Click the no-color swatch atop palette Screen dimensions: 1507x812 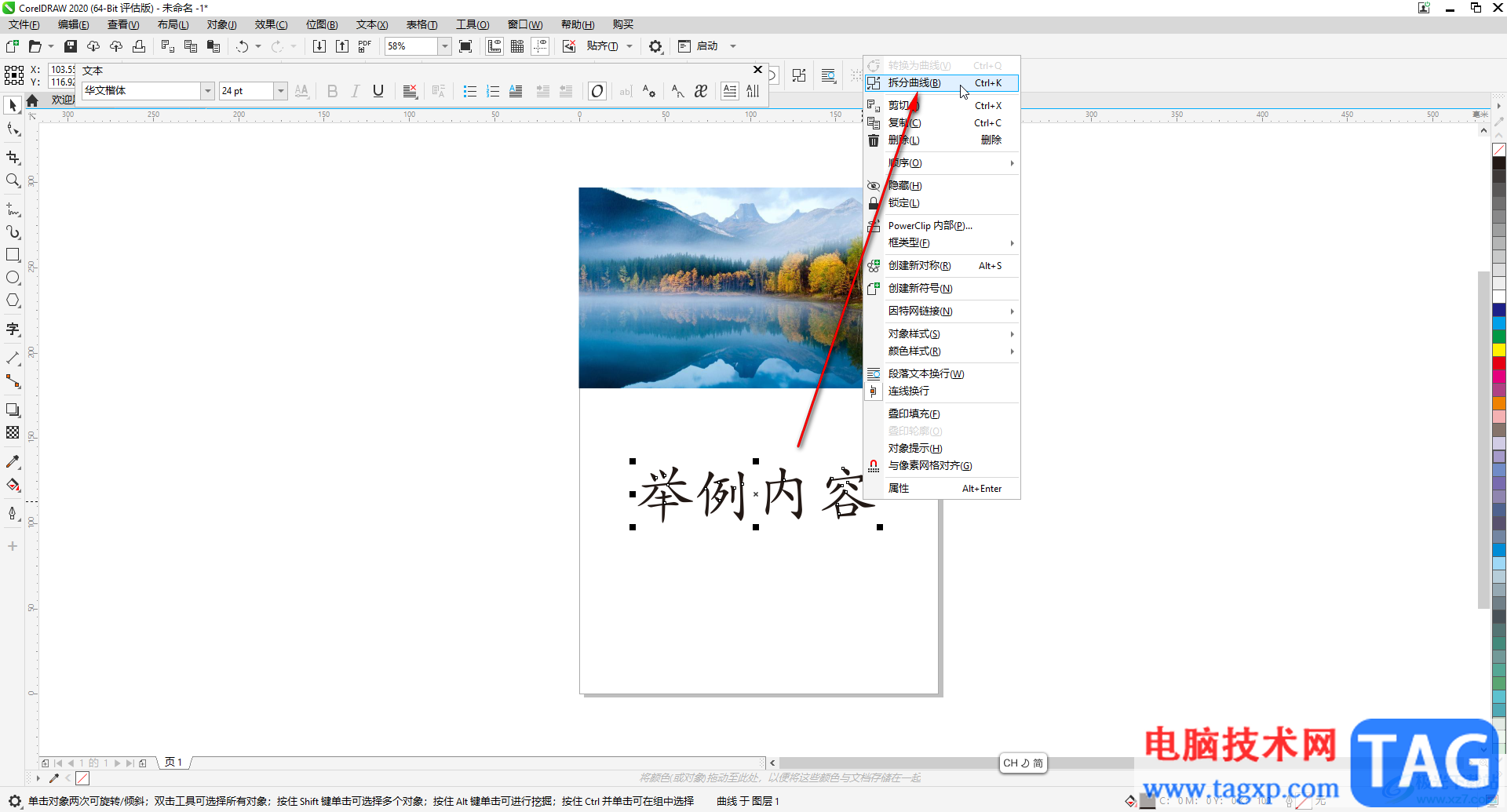pos(1499,150)
